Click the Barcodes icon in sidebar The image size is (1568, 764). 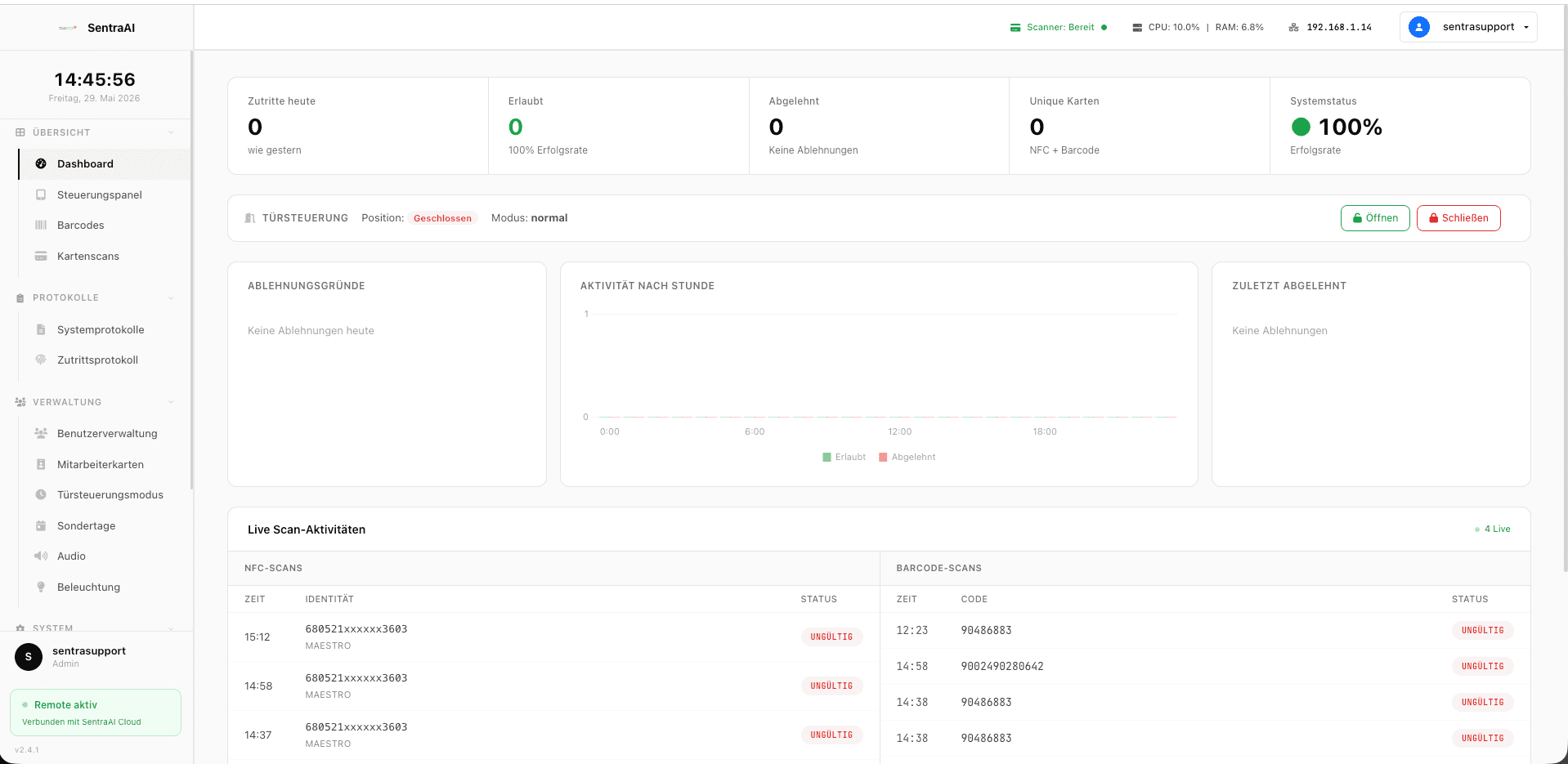tap(41, 225)
